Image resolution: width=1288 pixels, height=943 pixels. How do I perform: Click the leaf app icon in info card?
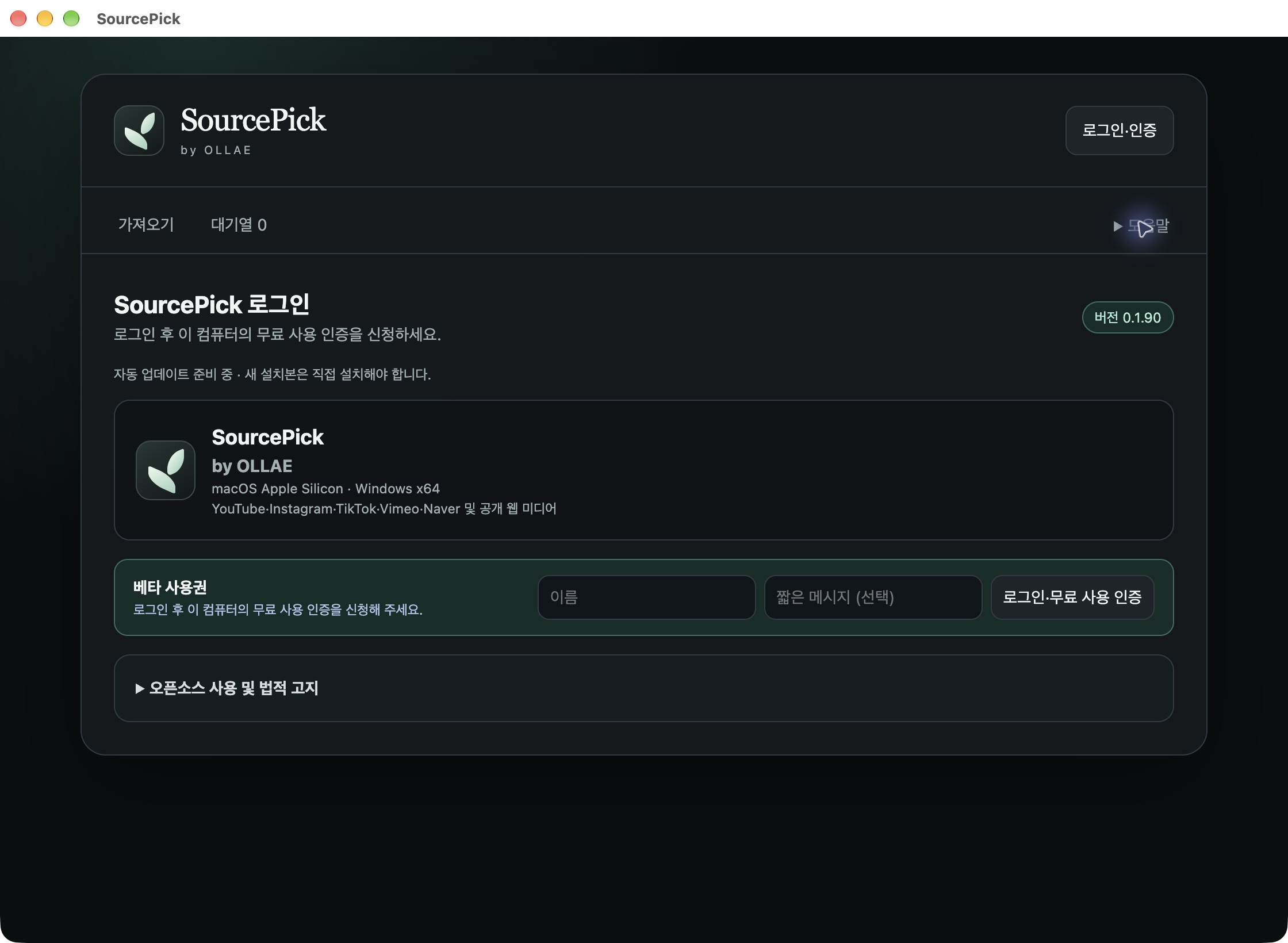click(166, 470)
